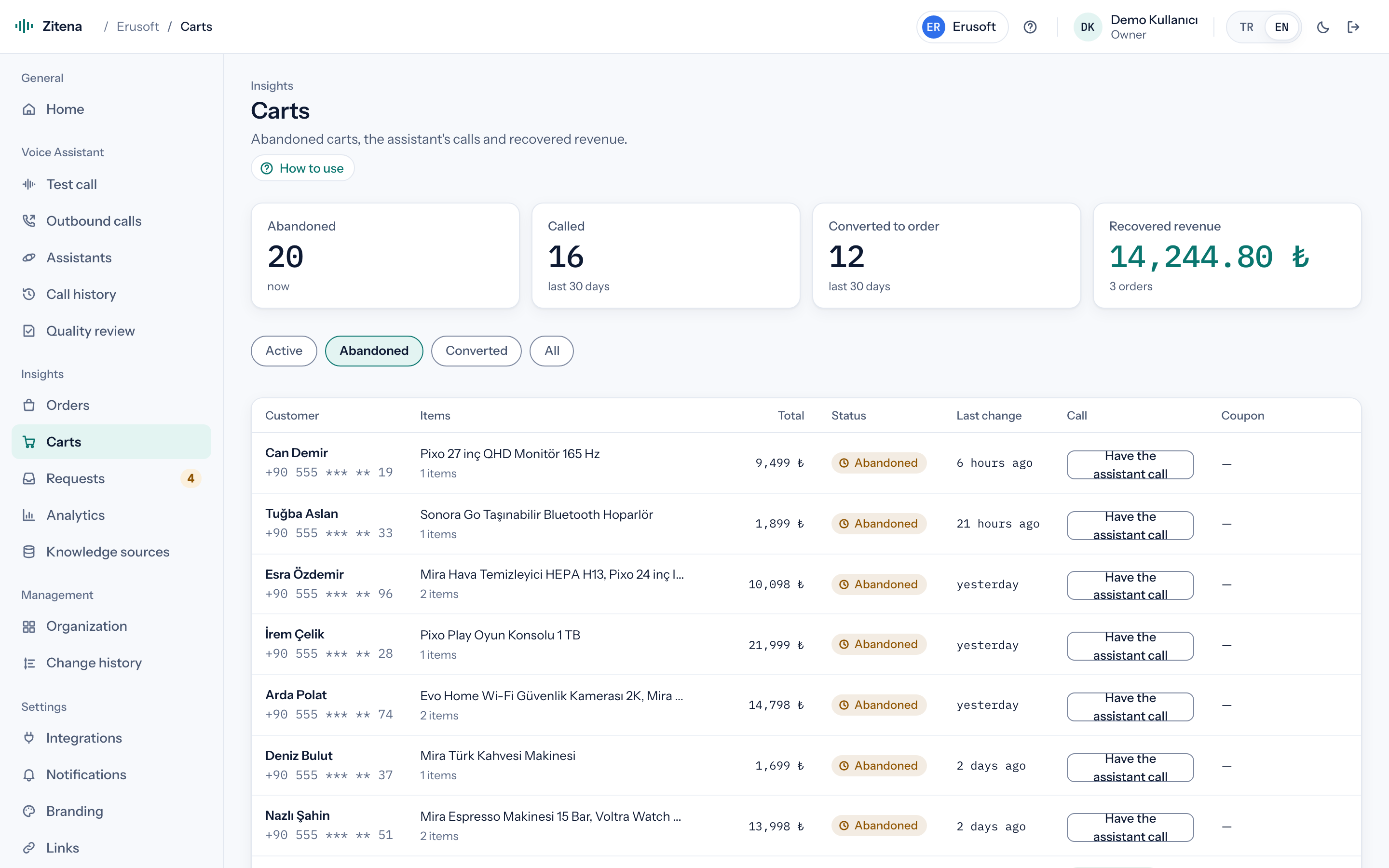1389x868 pixels.
Task: Click the Esra Özdemir customer name
Action: click(304, 575)
